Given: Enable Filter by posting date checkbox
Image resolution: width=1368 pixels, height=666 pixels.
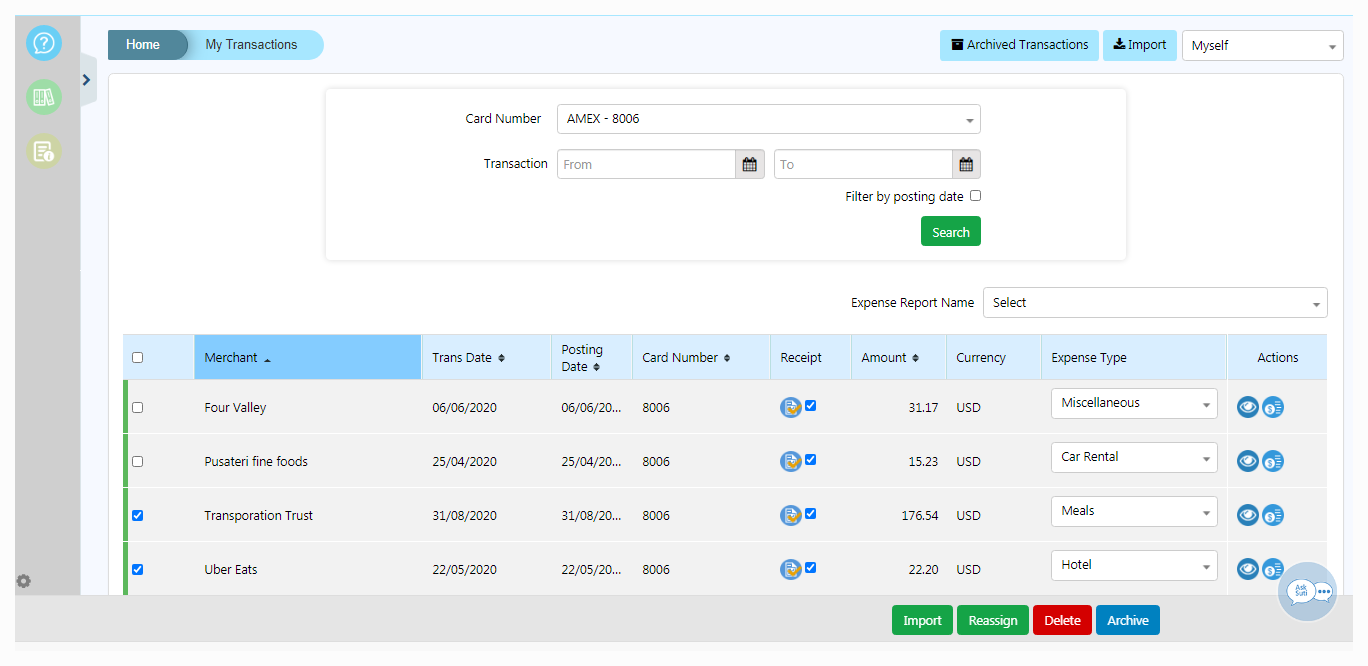Looking at the screenshot, I should click(x=975, y=196).
